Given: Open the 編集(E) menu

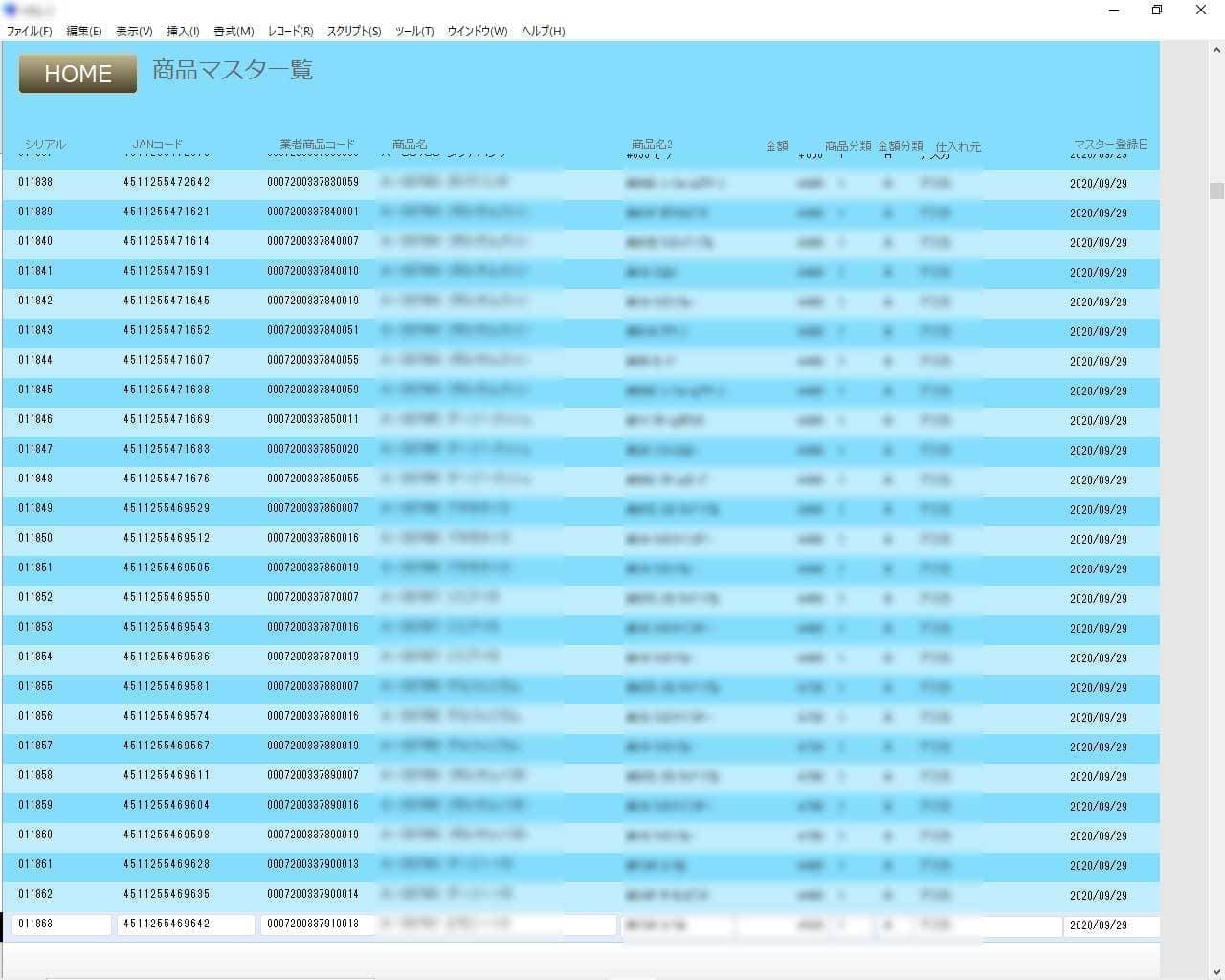Looking at the screenshot, I should coord(83,32).
